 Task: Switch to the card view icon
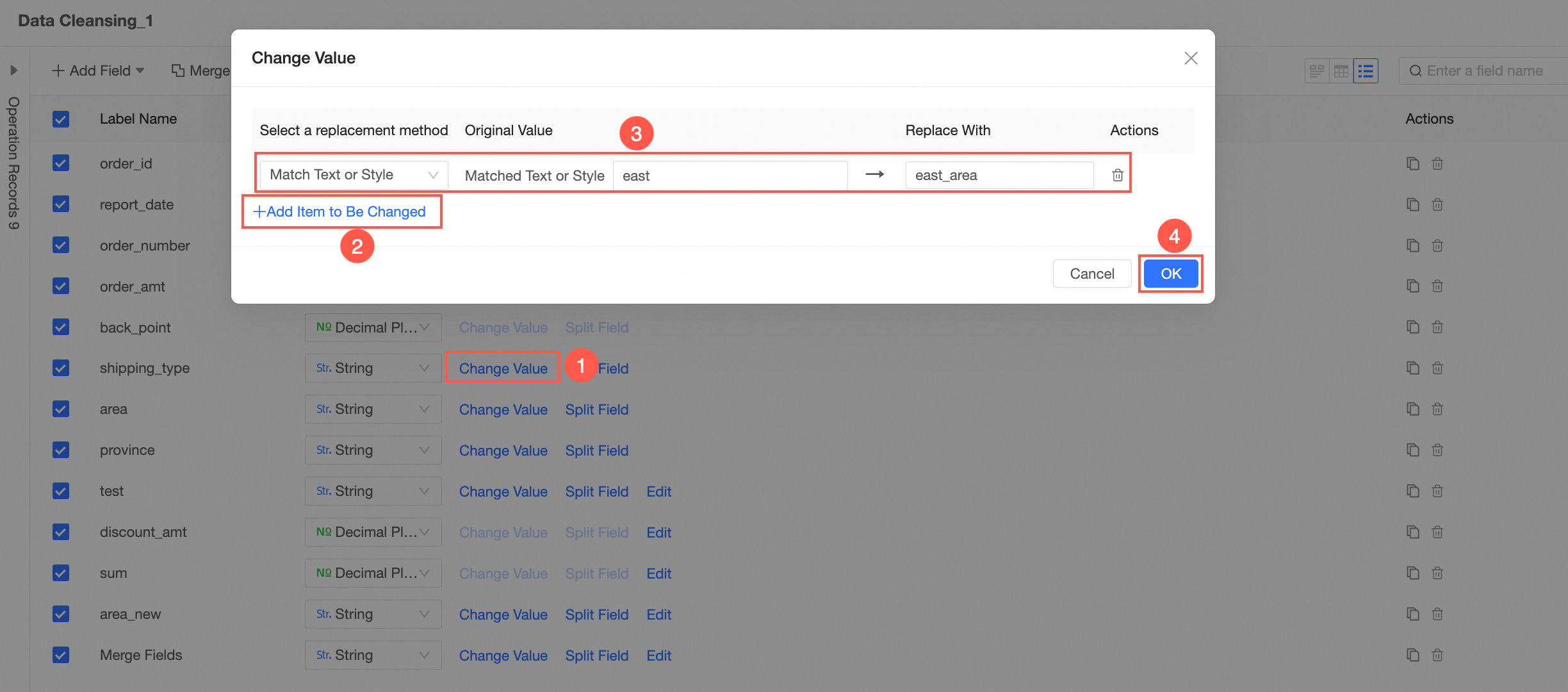tap(1317, 71)
